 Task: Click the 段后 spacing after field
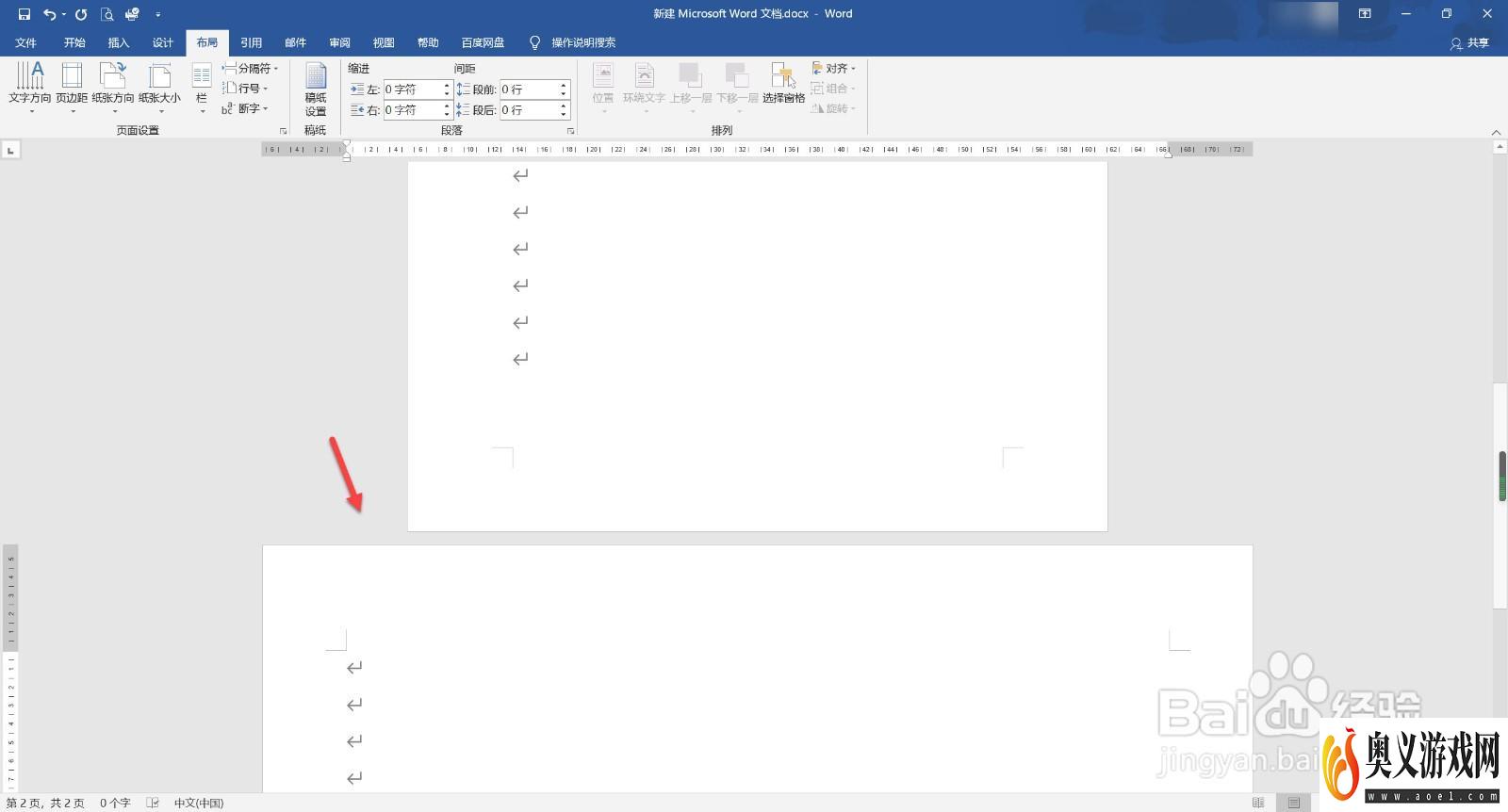point(529,110)
